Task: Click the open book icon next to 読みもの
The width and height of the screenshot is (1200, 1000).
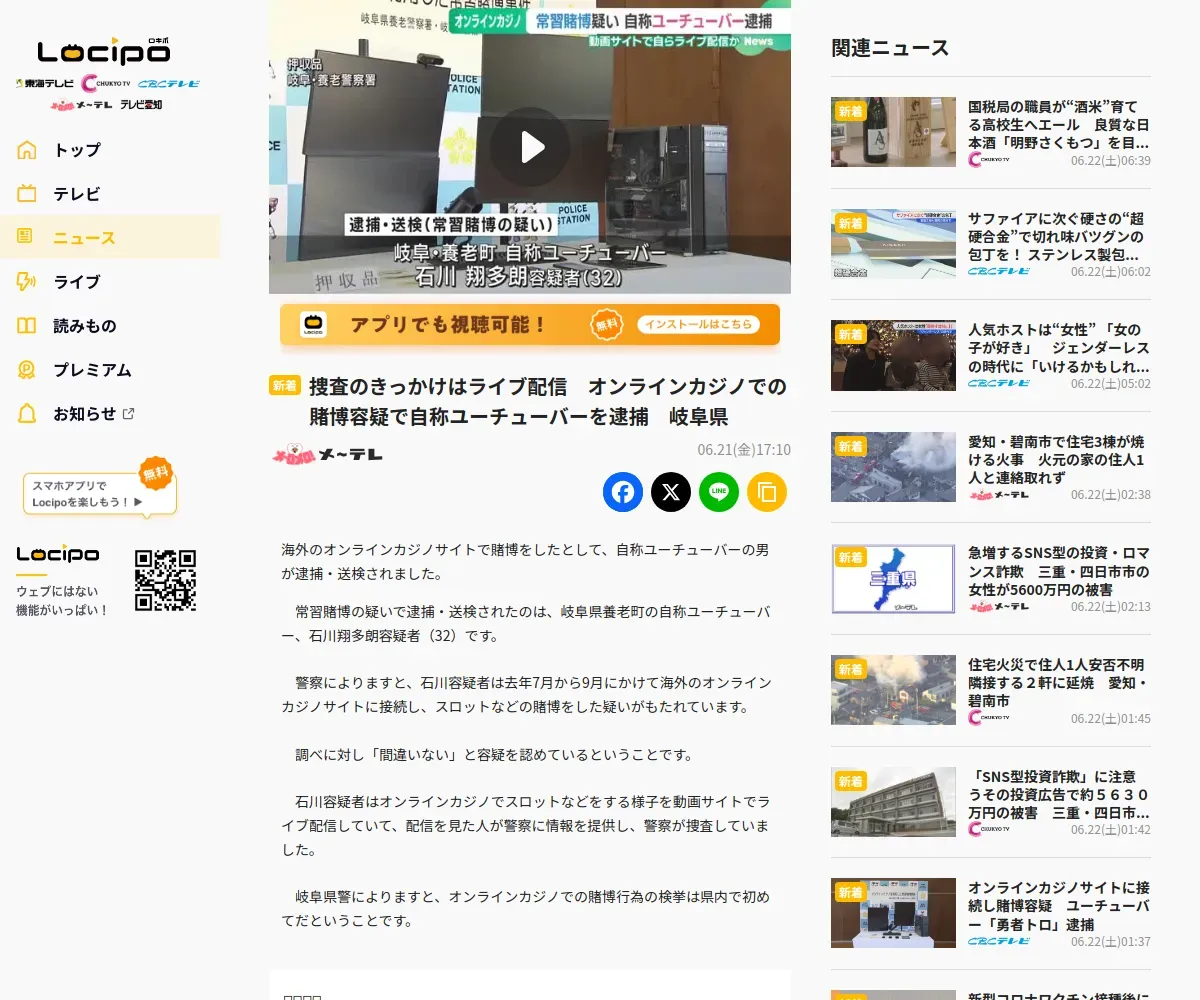Action: coord(27,326)
